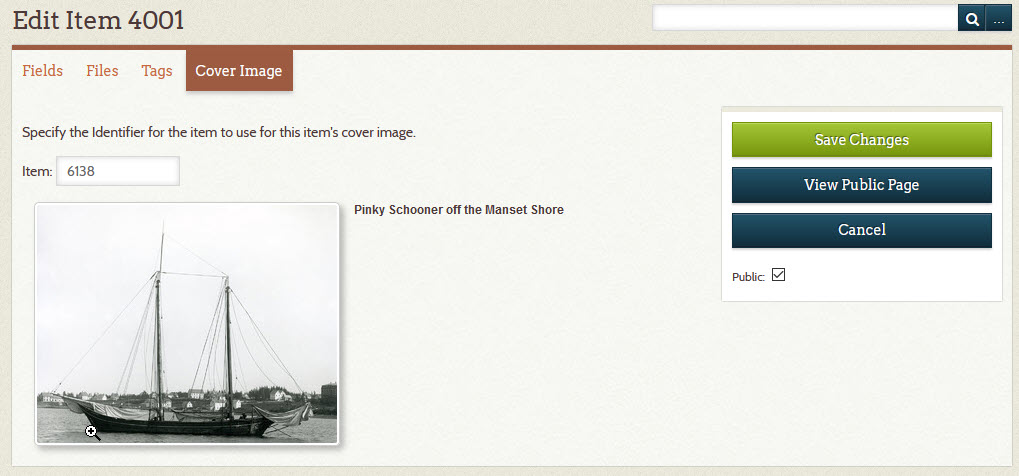
Task: Click the Edit Item 4001 heading
Action: pos(99,21)
